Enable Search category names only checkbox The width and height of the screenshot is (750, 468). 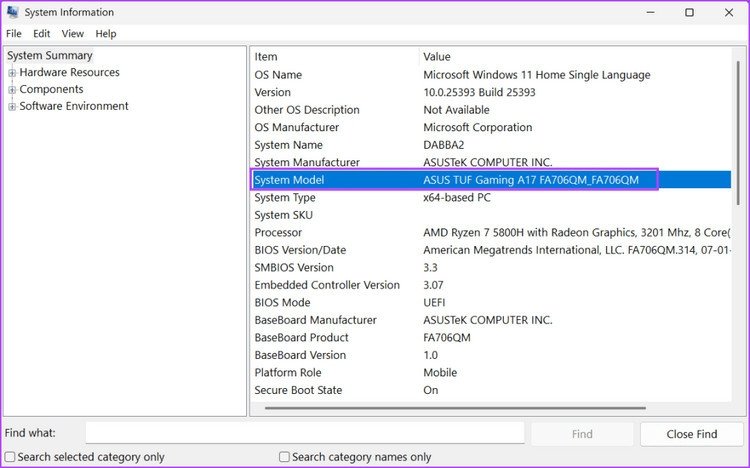click(x=285, y=457)
